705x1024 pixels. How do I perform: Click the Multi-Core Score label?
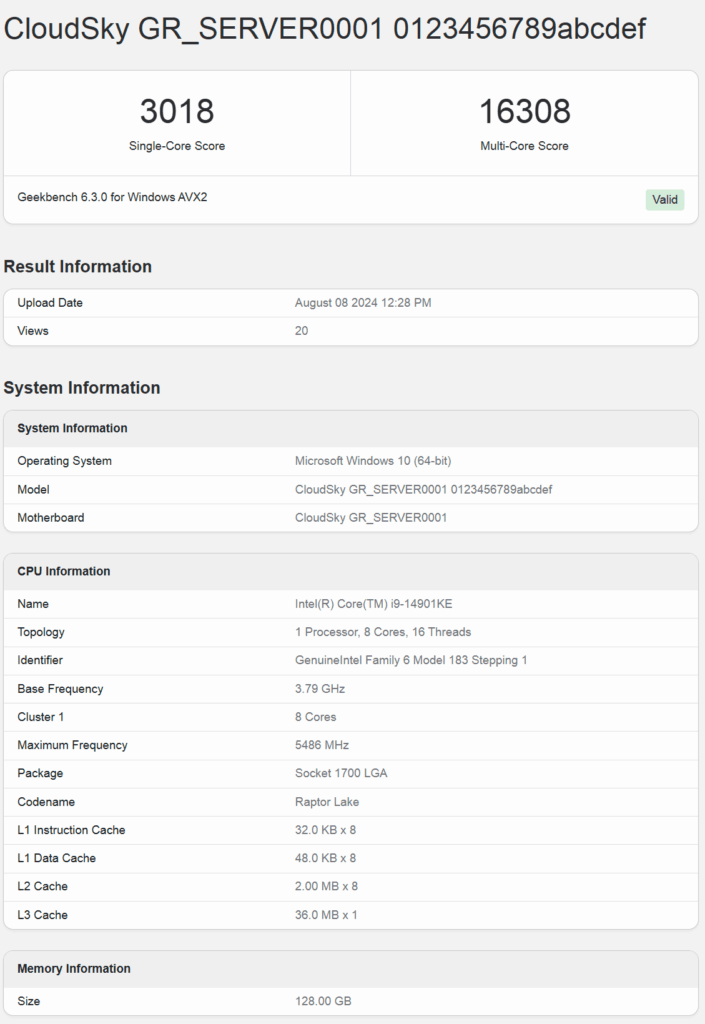point(524,146)
